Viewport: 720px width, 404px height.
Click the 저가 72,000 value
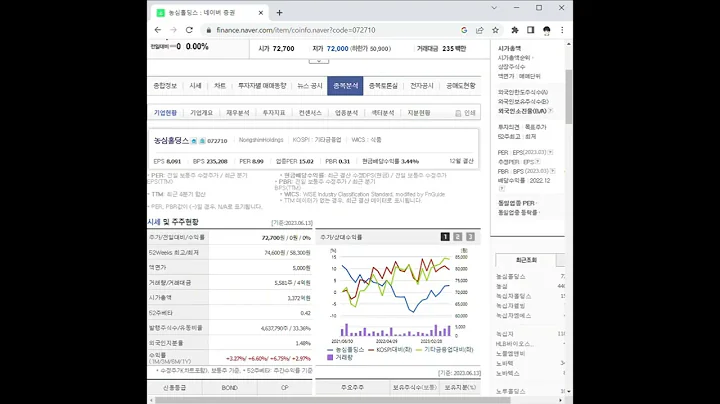(338, 49)
